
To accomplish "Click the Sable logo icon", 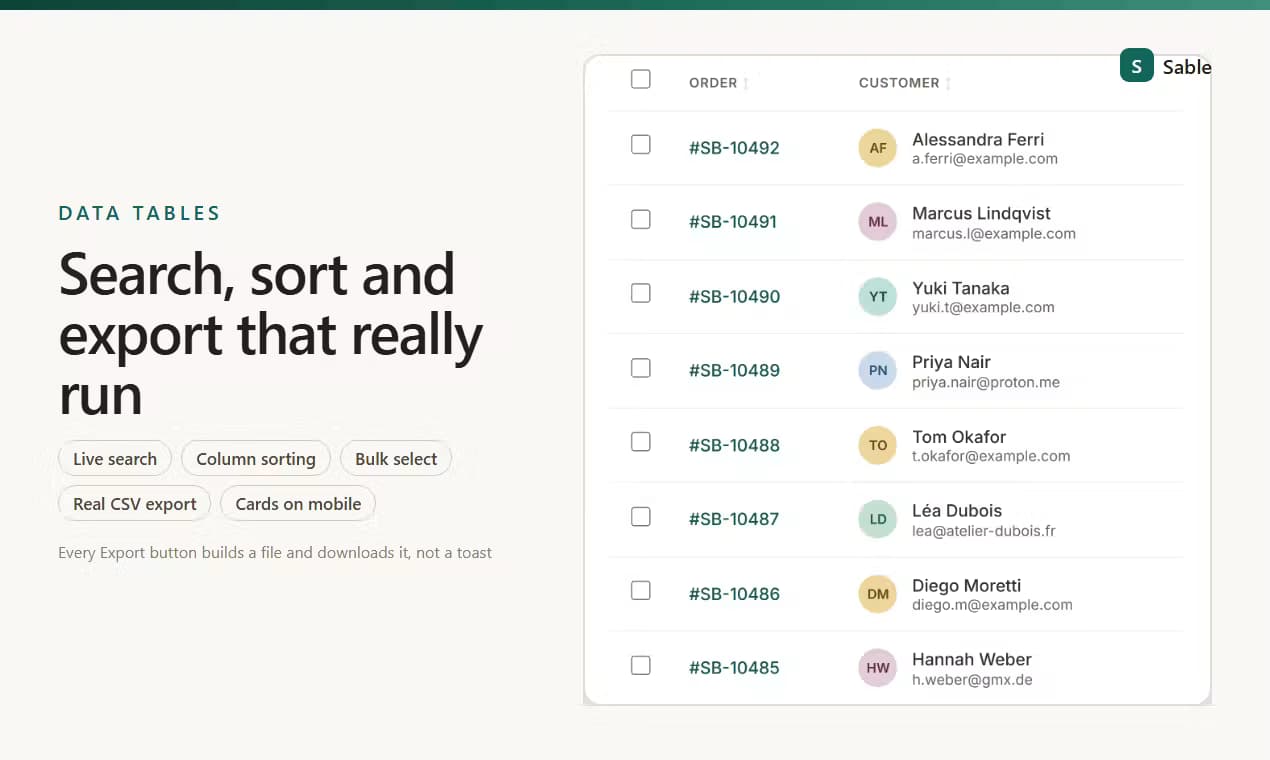I will [1137, 65].
